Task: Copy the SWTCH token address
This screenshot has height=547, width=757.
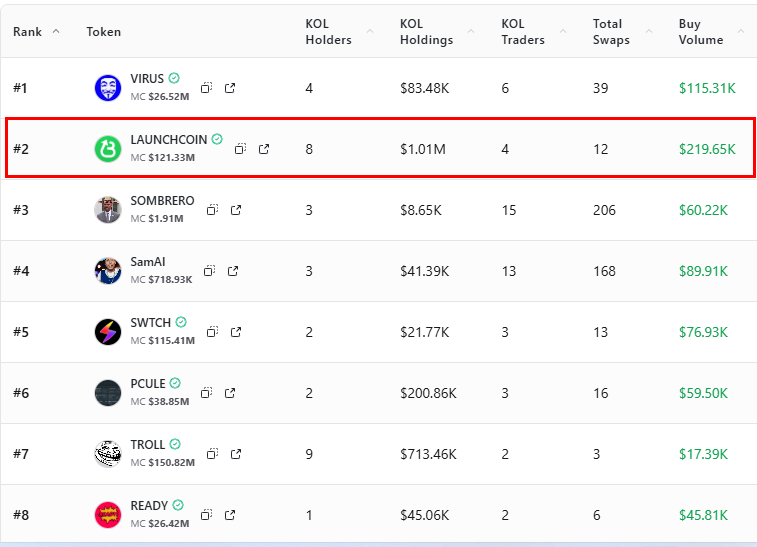Action: click(x=212, y=331)
